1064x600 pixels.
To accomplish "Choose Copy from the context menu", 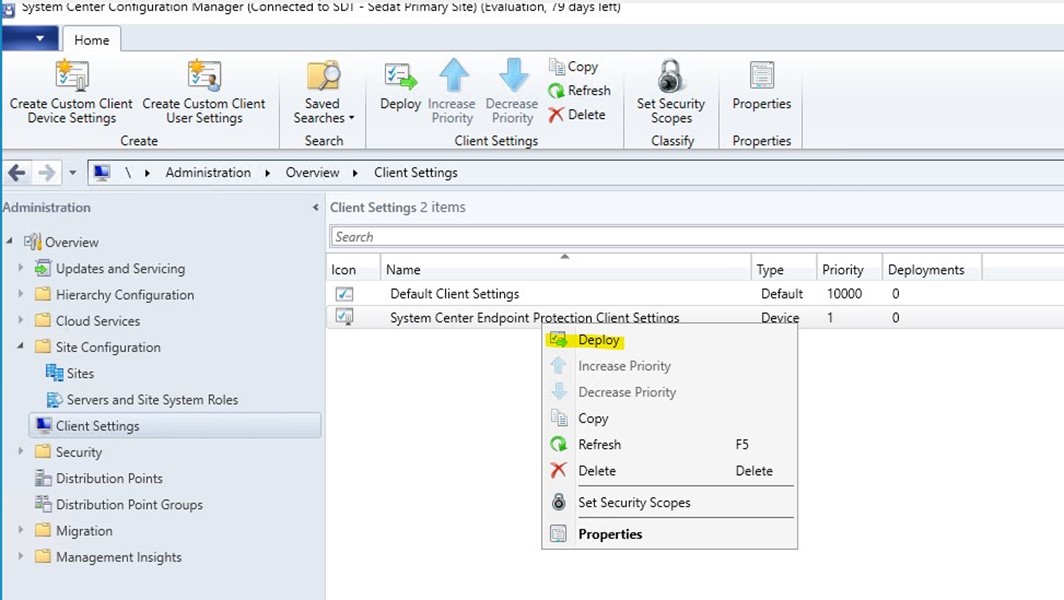I will [x=669, y=419].
